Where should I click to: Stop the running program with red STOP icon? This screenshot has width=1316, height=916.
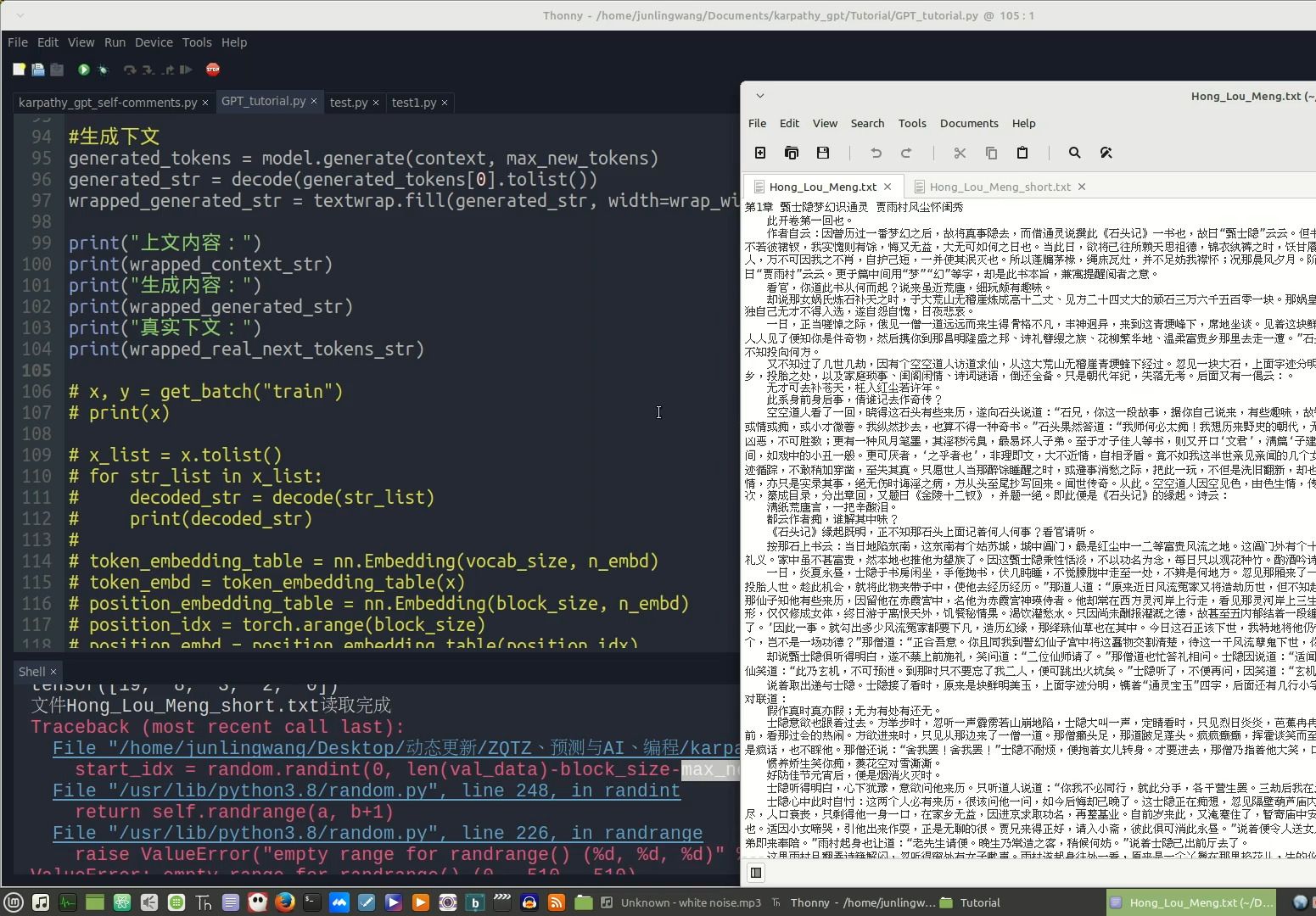213,70
